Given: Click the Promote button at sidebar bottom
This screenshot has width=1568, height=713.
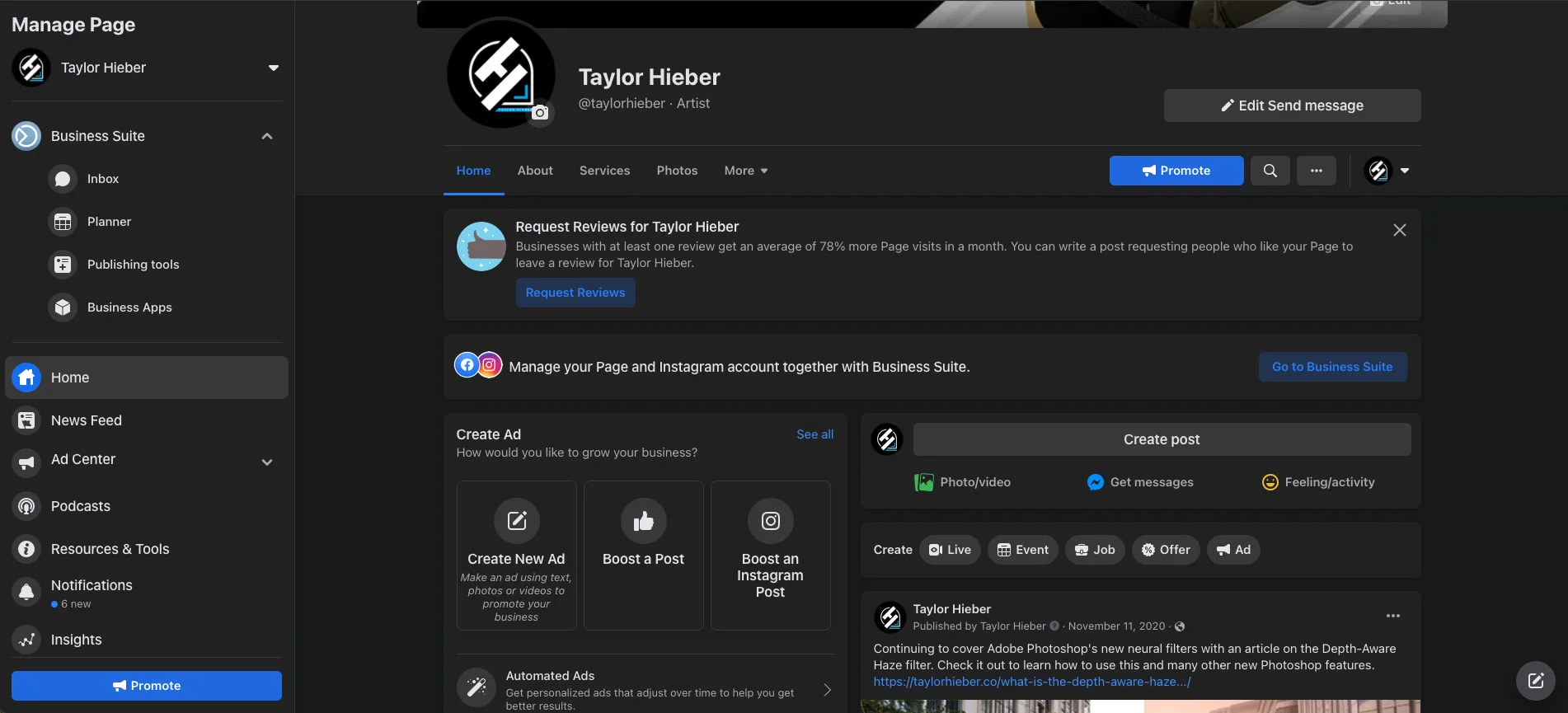Looking at the screenshot, I should (147, 686).
